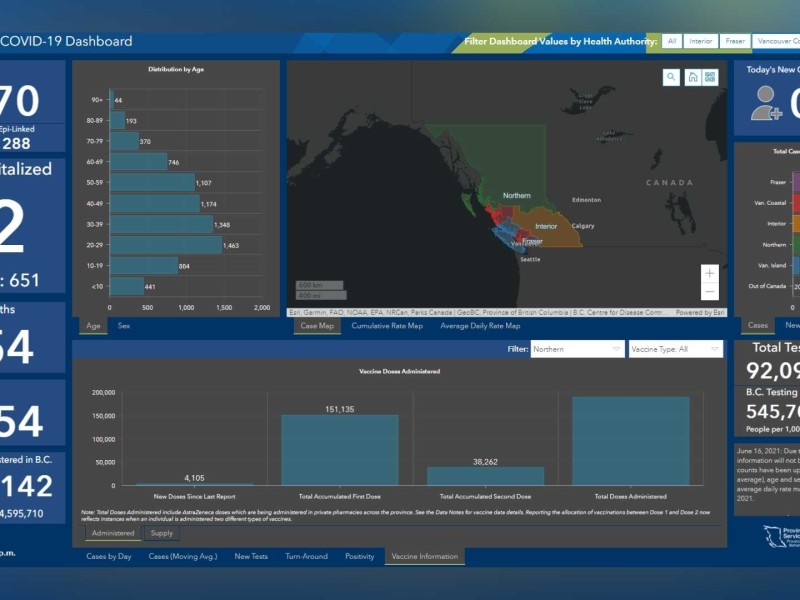The image size is (800, 600).
Task: Click the map search magnifier icon
Action: point(671,77)
